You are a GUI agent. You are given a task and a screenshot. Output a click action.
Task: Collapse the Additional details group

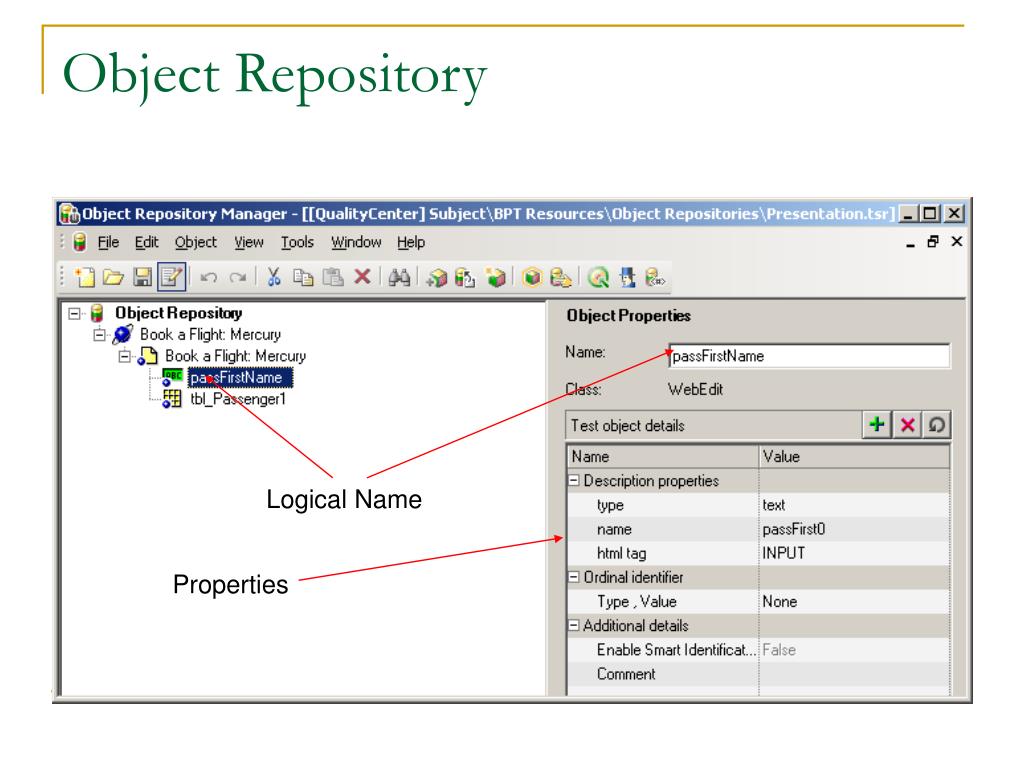coord(574,626)
